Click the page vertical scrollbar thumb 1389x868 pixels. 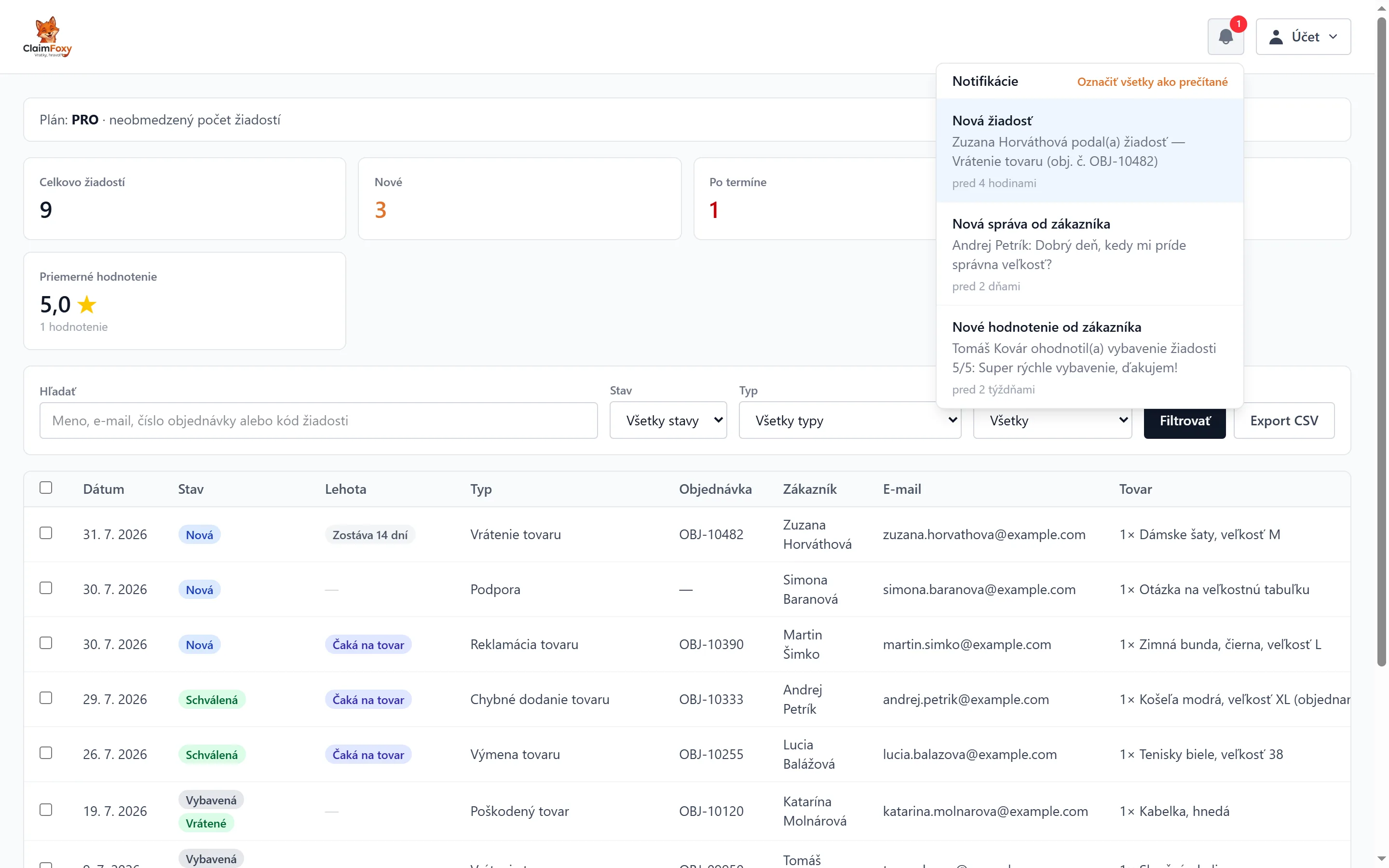point(1382,341)
